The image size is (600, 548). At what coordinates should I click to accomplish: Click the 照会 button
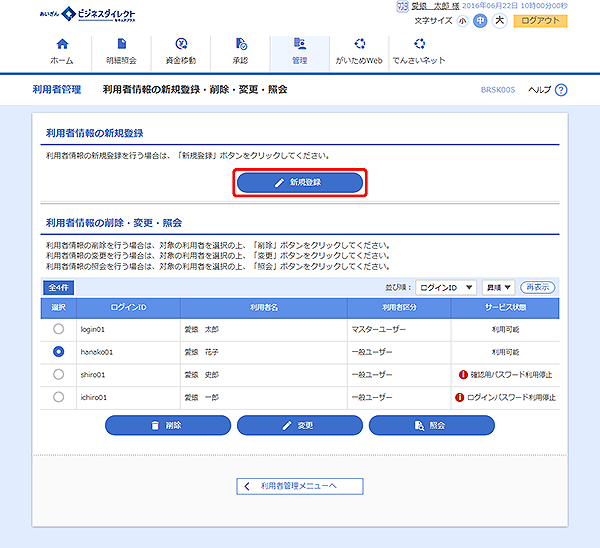432,425
